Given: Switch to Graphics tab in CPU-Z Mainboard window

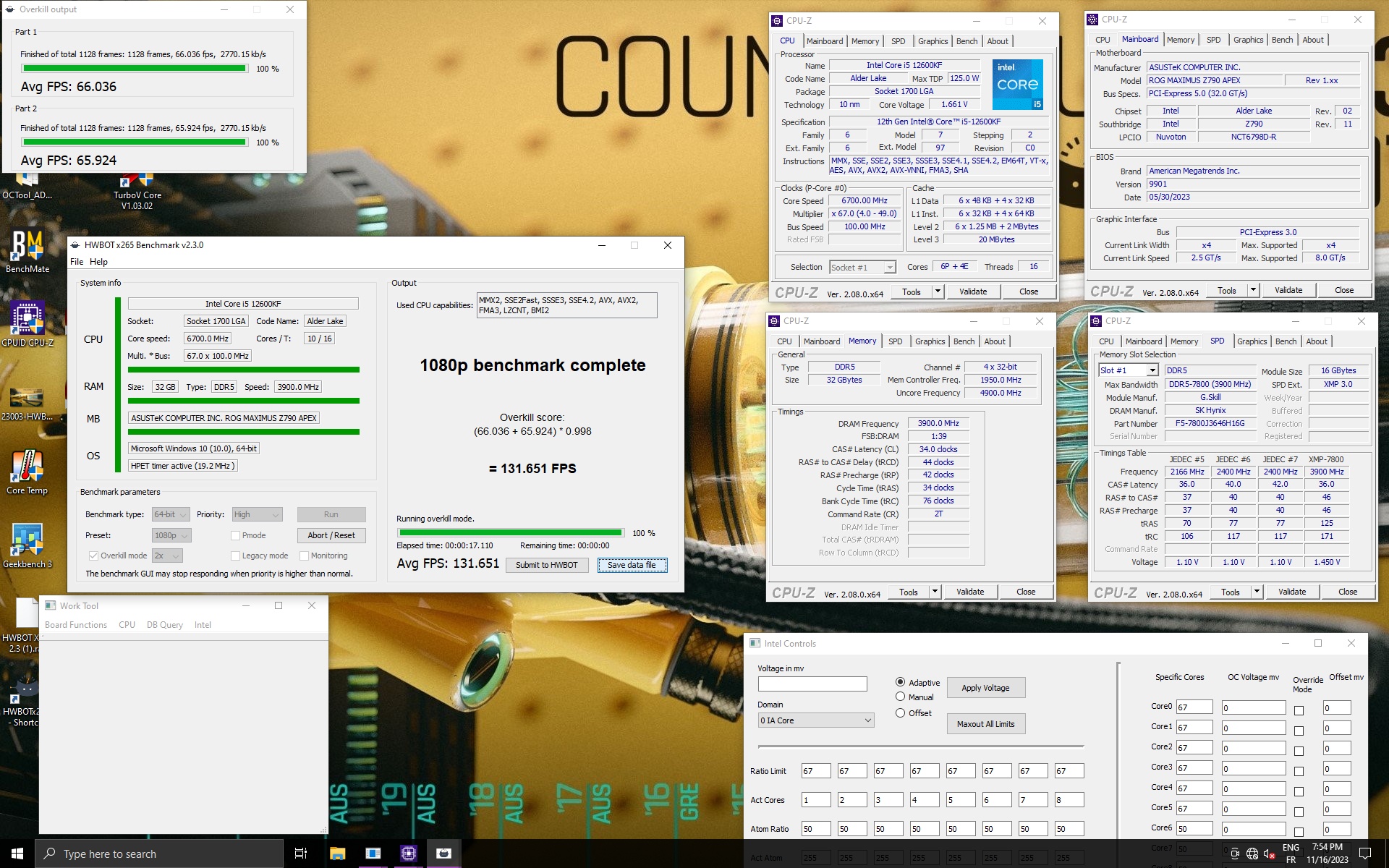Looking at the screenshot, I should [1248, 40].
